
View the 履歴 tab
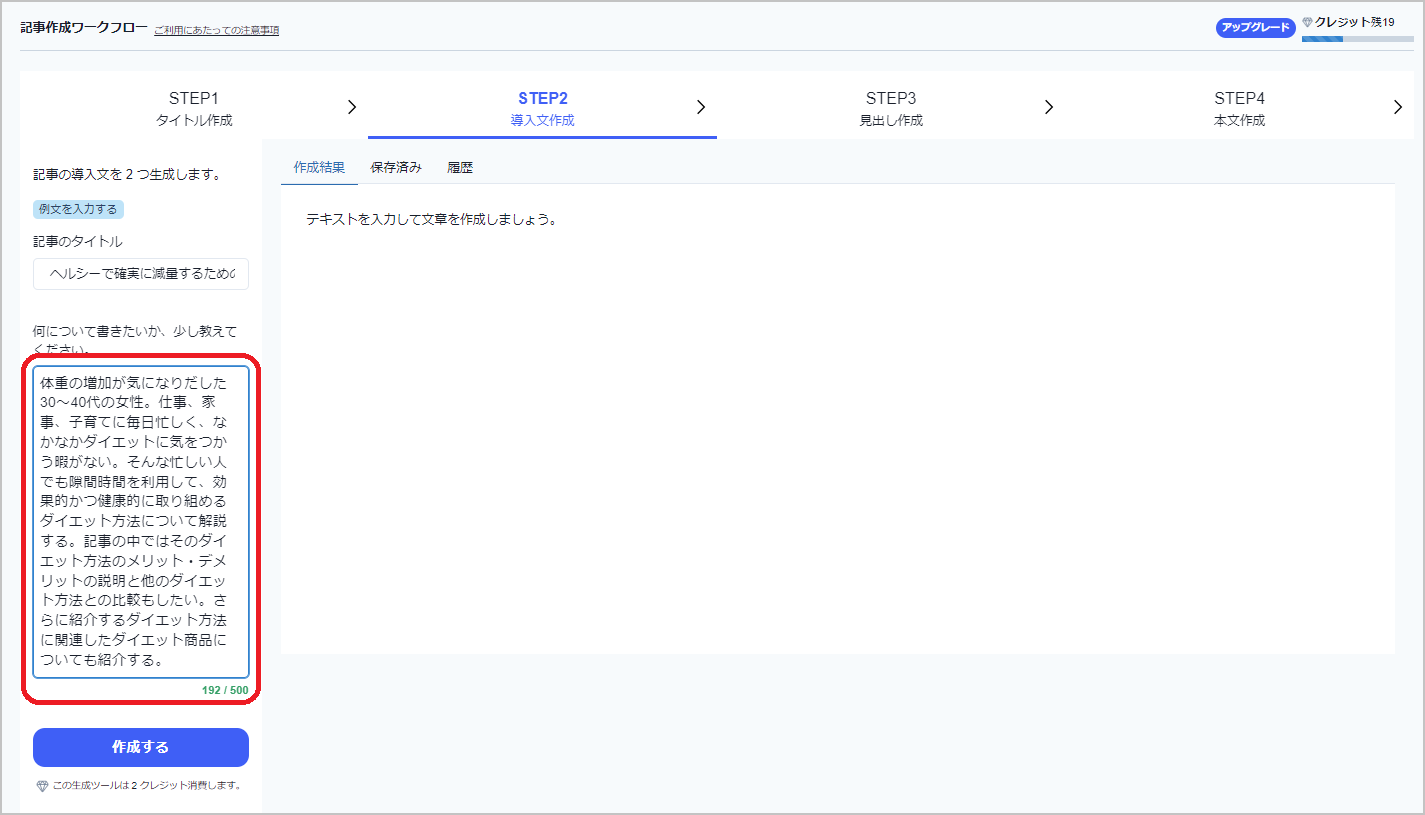pos(460,168)
